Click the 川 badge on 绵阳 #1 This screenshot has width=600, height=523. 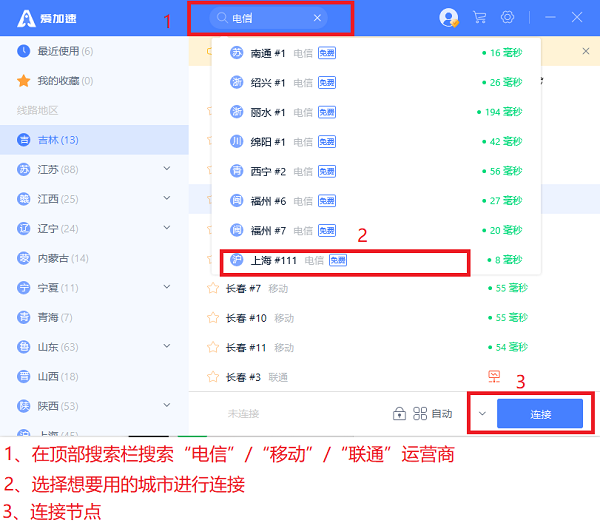(236, 142)
